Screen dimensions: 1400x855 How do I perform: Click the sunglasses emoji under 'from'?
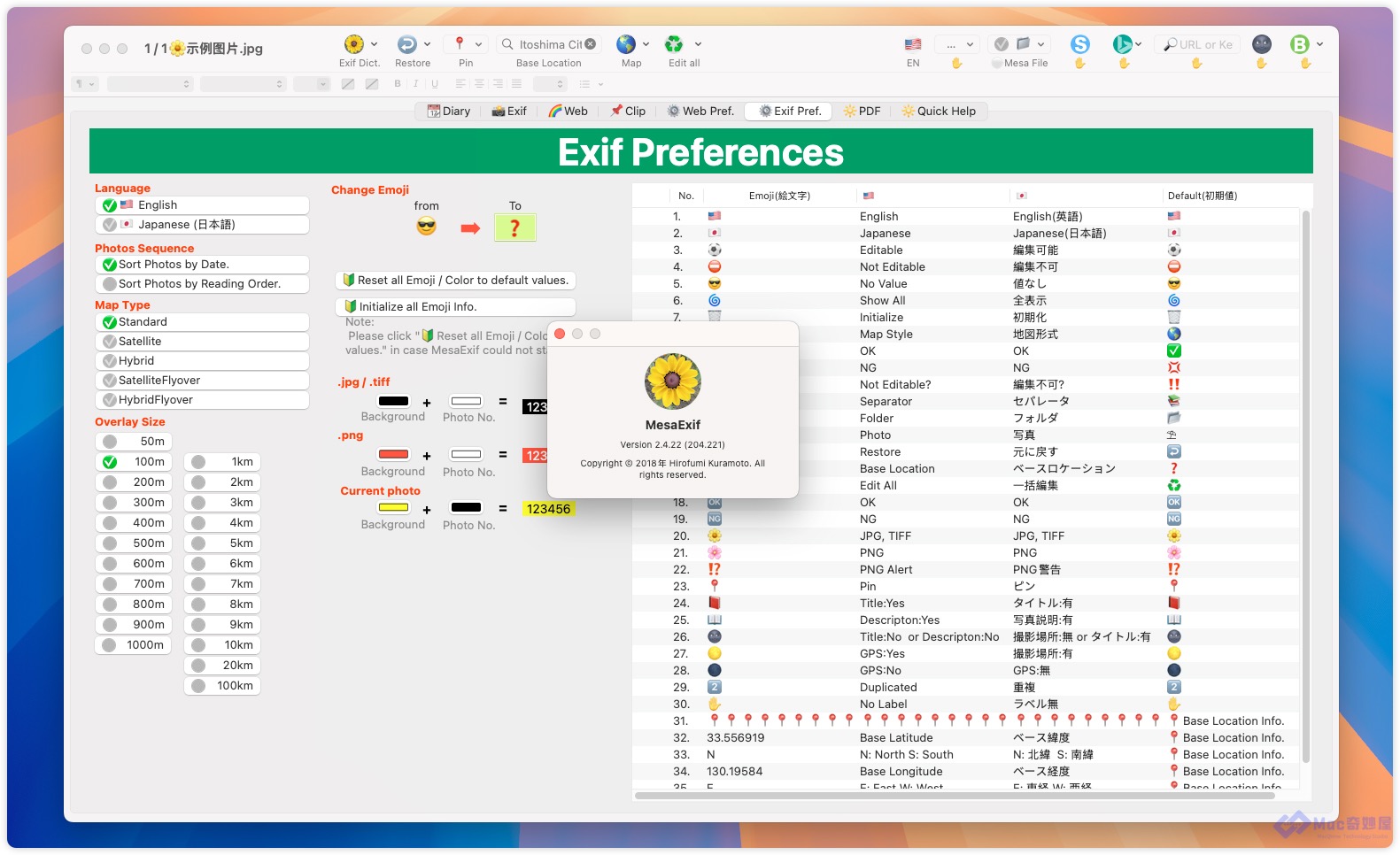427,227
